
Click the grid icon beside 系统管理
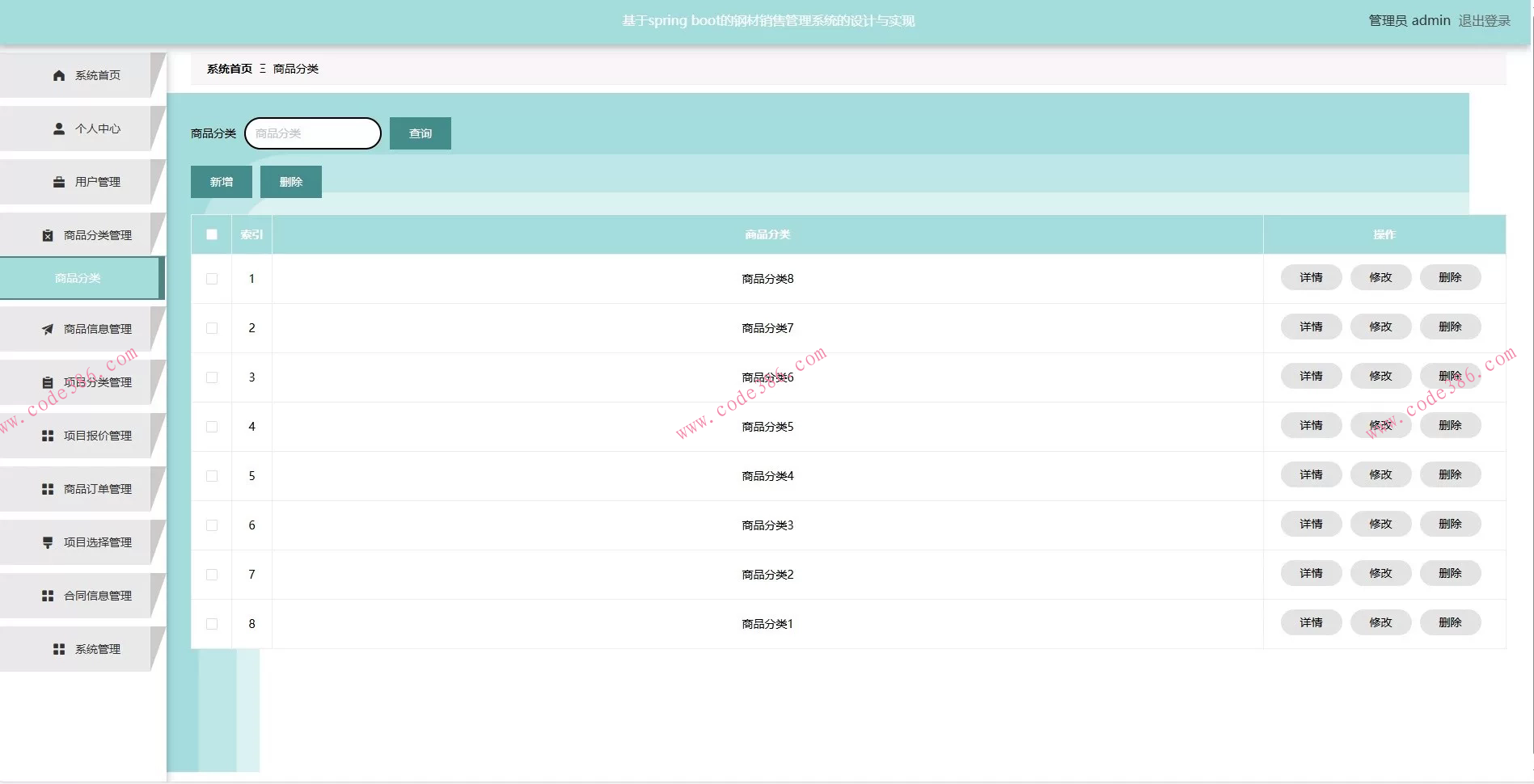(x=59, y=649)
